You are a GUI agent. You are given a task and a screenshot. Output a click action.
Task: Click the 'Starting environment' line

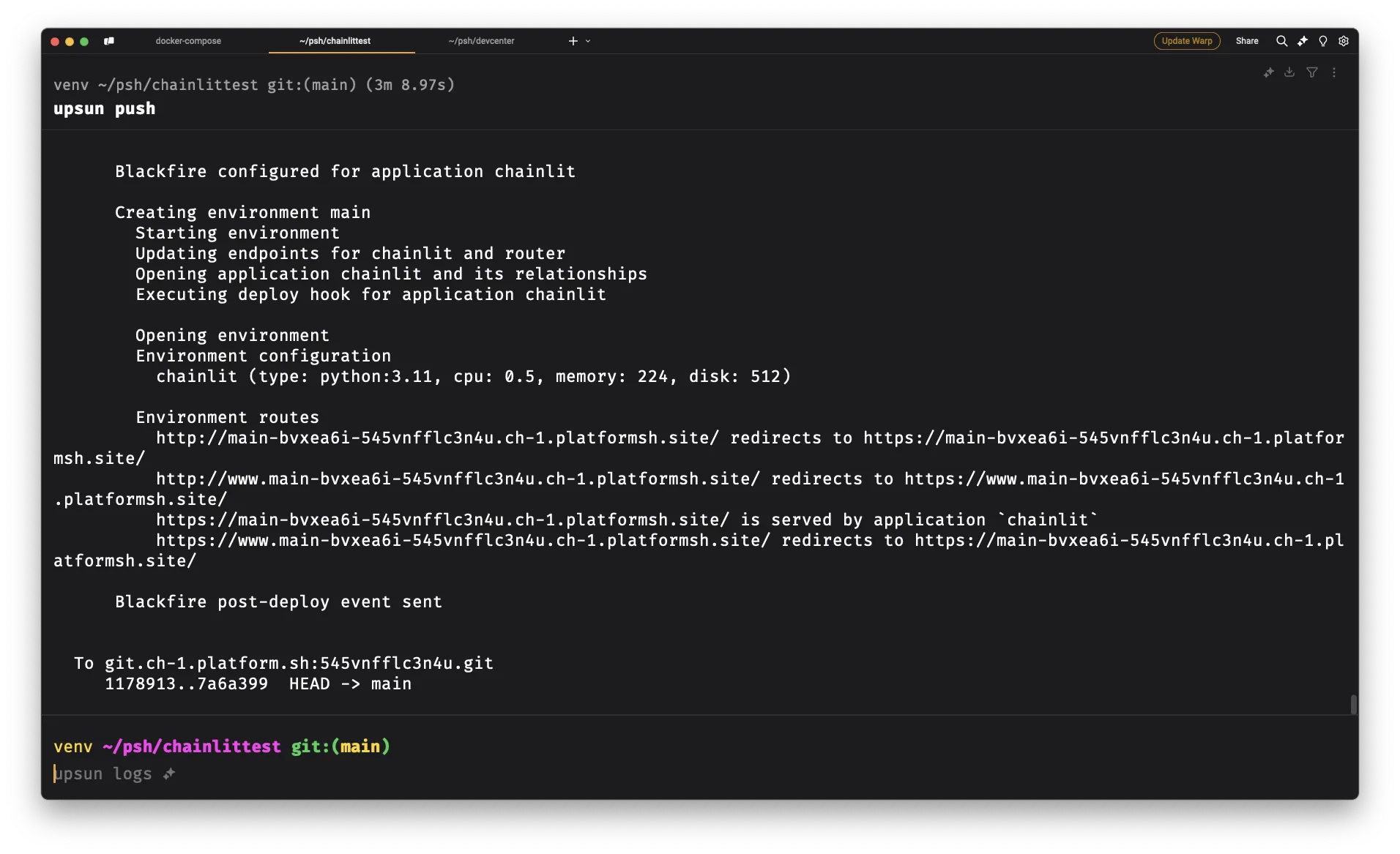point(237,233)
